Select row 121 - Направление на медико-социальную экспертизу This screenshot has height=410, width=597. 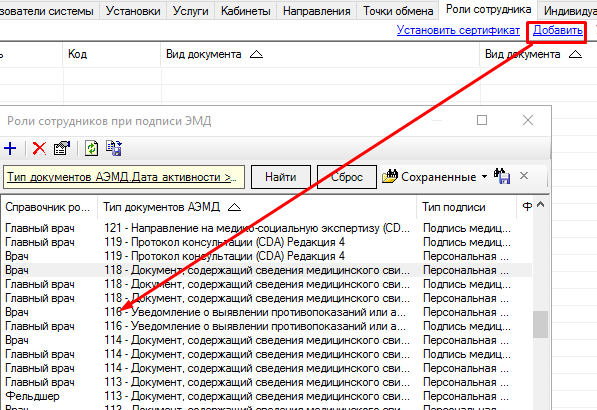(267, 228)
